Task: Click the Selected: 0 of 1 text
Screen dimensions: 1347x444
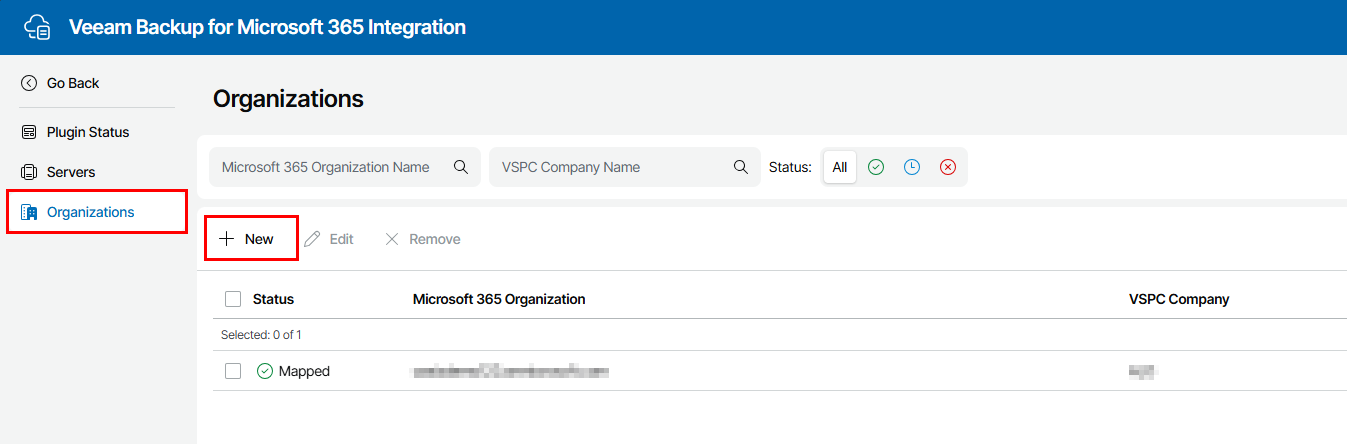Action: 262,335
